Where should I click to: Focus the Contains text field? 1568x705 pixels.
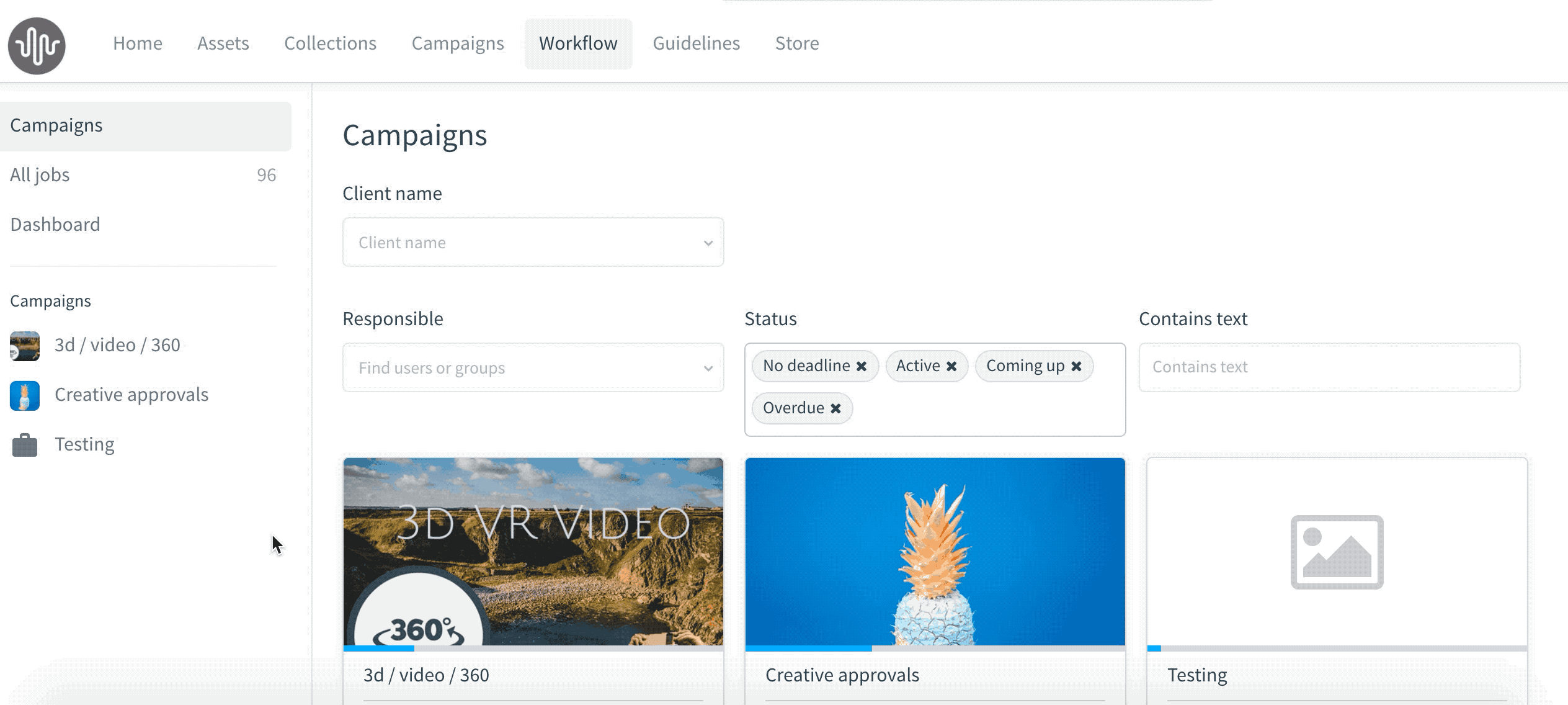pos(1329,367)
